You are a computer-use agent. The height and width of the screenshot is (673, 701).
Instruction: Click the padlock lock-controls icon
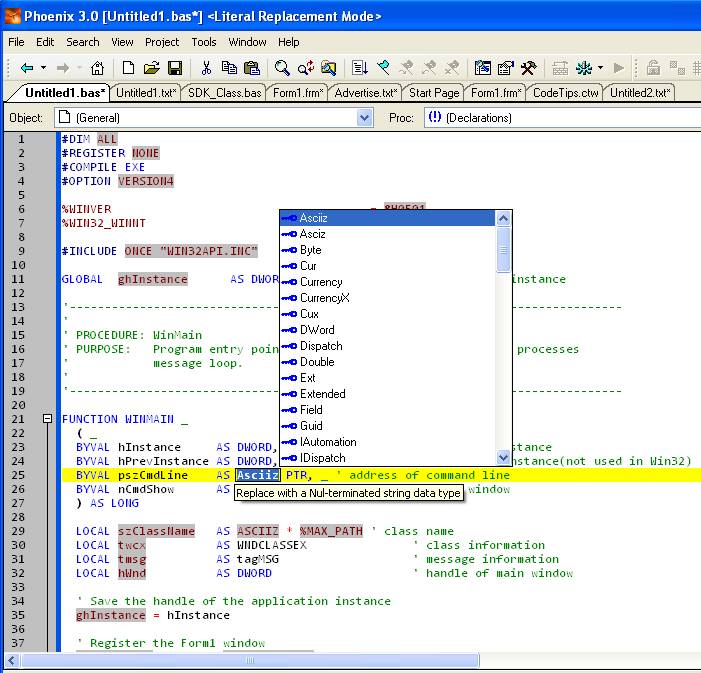click(x=653, y=68)
